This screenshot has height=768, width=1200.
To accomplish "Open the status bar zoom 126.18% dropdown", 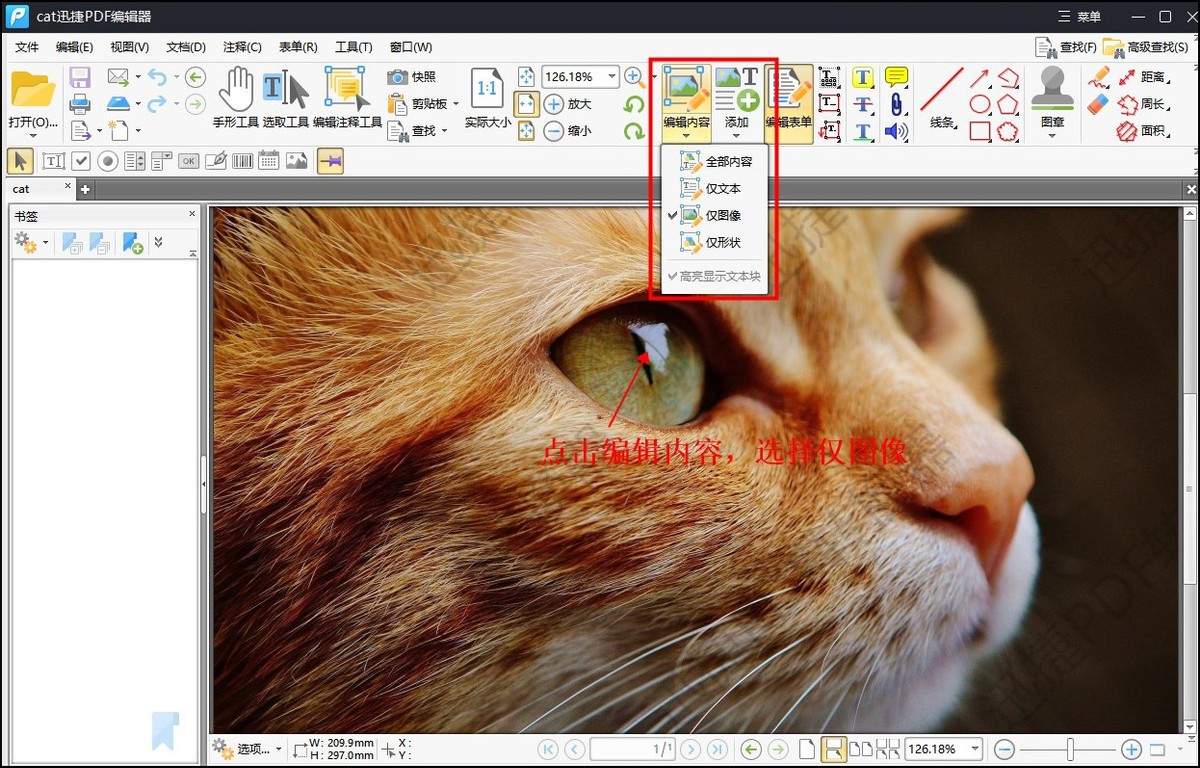I will point(975,749).
